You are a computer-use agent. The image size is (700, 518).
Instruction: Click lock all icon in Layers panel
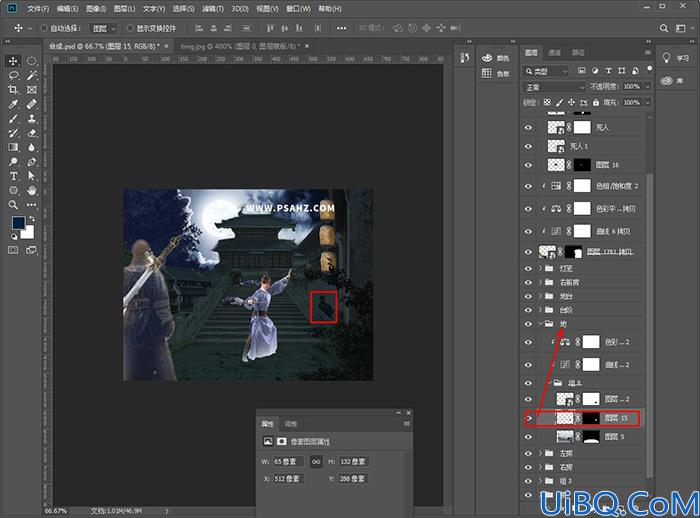tap(596, 103)
